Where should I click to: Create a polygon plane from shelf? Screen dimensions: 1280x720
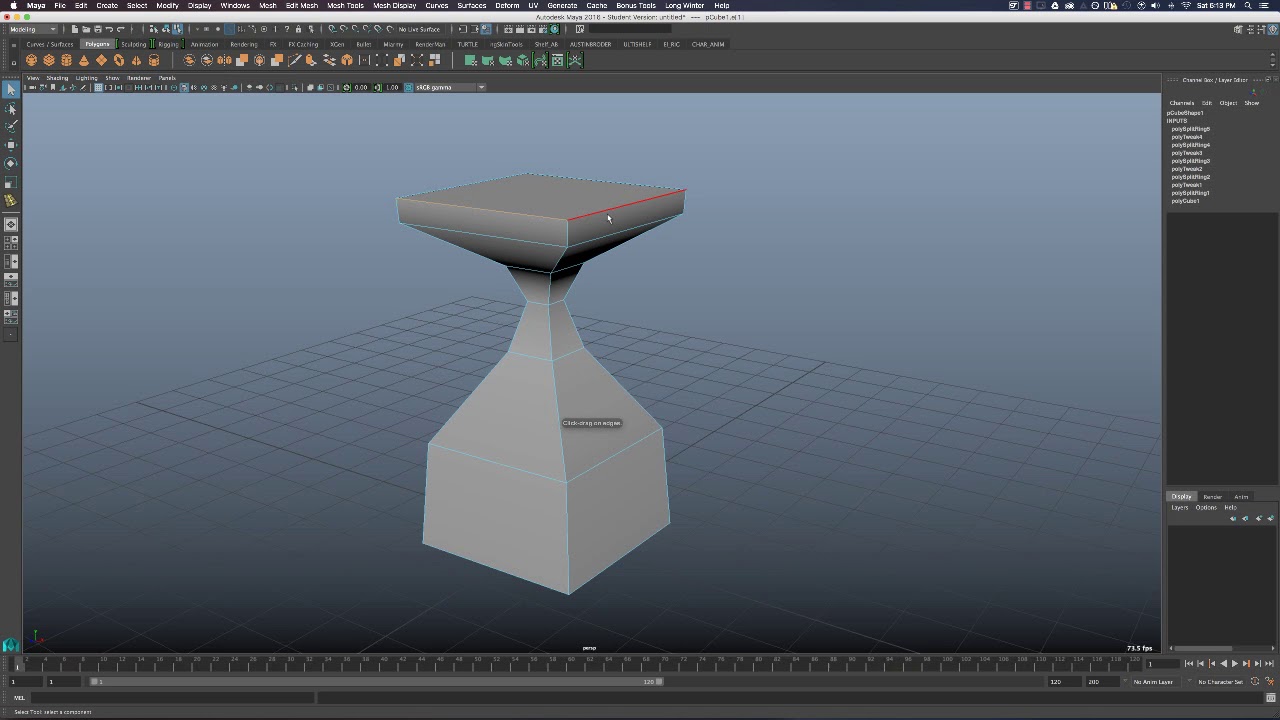[101, 61]
